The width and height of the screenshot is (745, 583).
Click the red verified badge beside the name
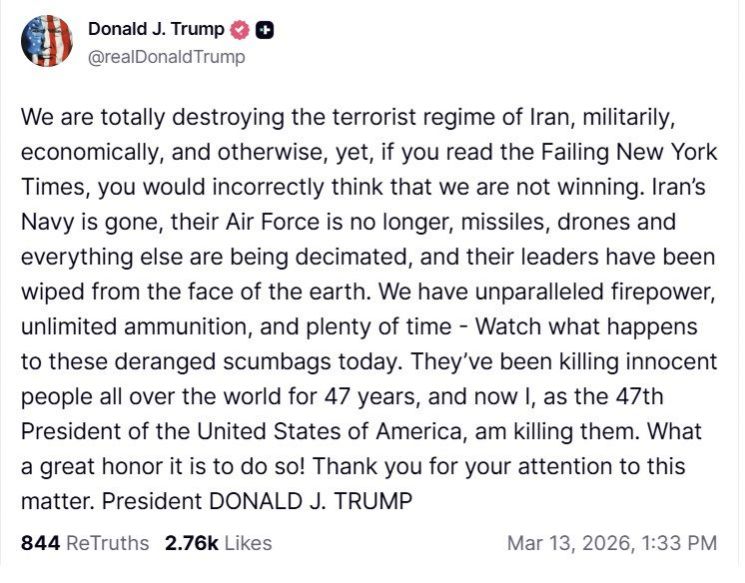(x=239, y=31)
